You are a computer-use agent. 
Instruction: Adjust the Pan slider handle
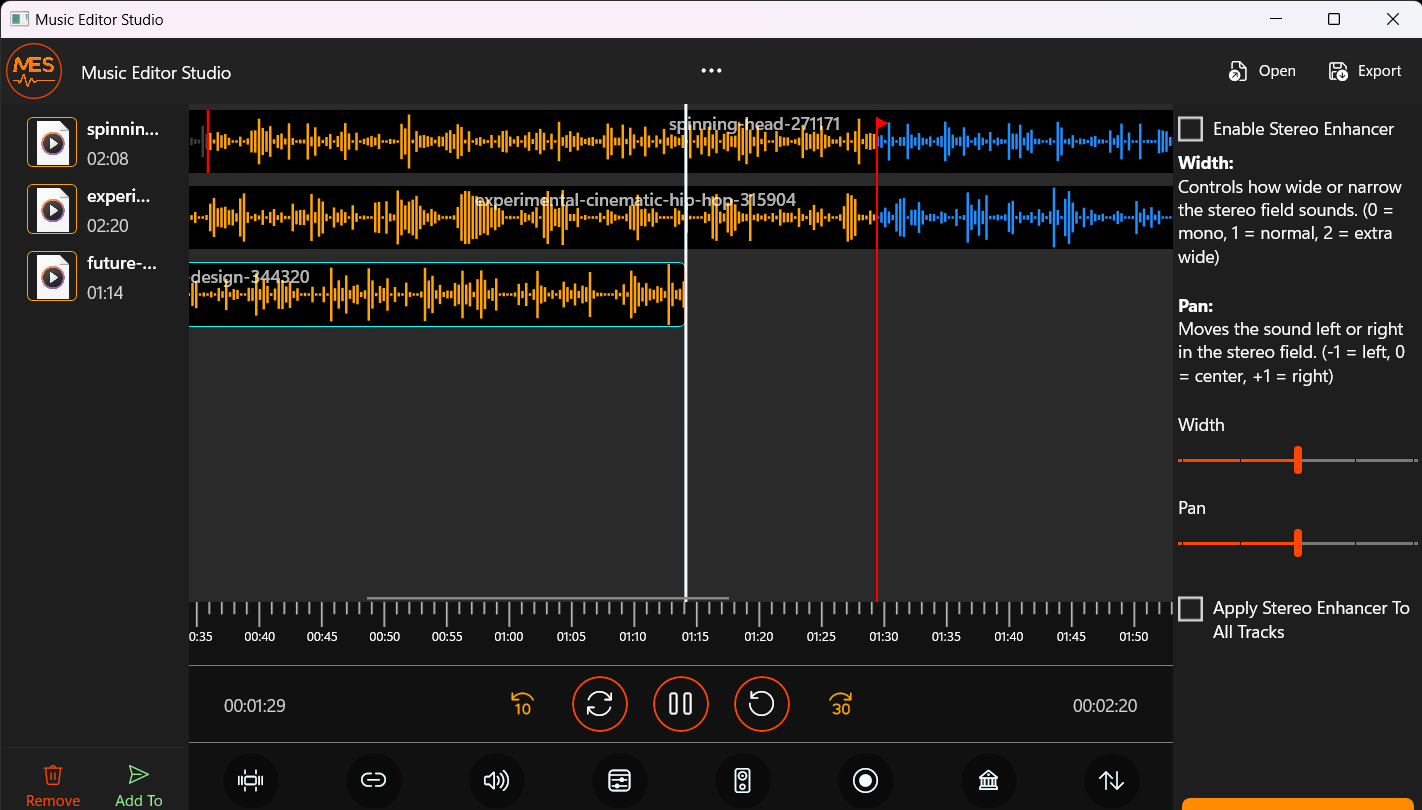[1296, 543]
